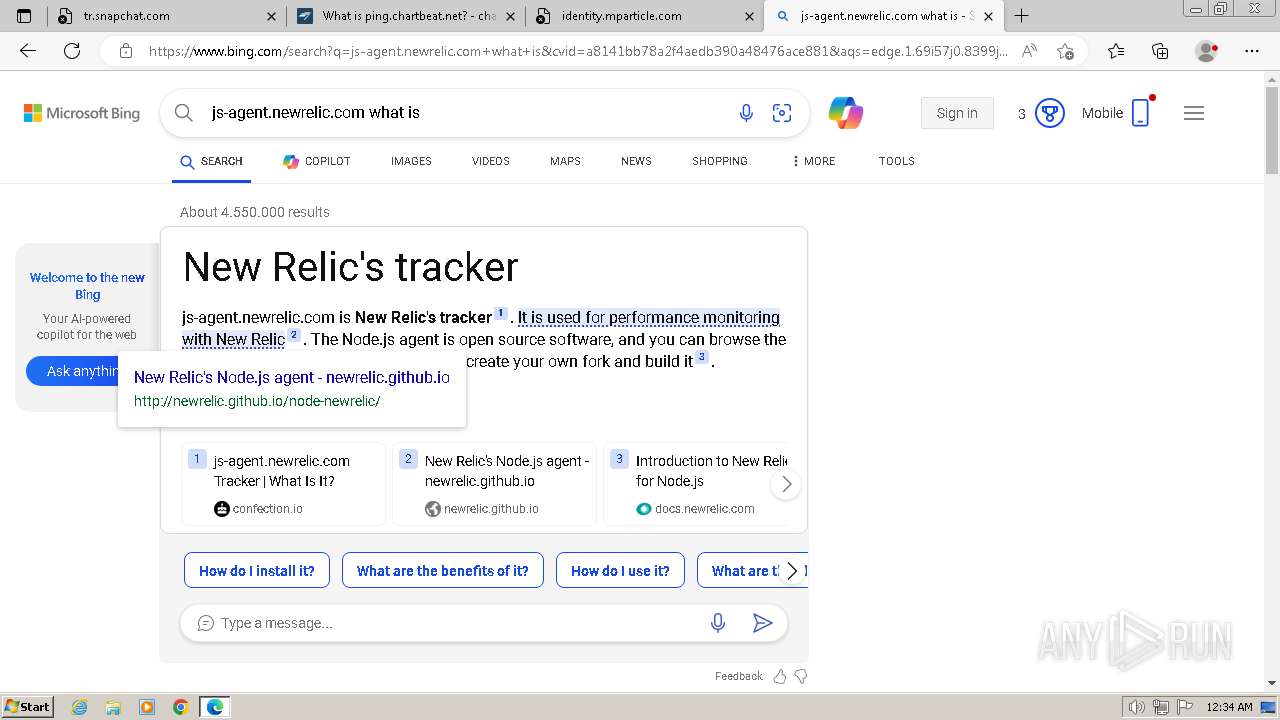The height and width of the screenshot is (720, 1280).
Task: Open browser profile avatar
Action: click(x=1206, y=51)
